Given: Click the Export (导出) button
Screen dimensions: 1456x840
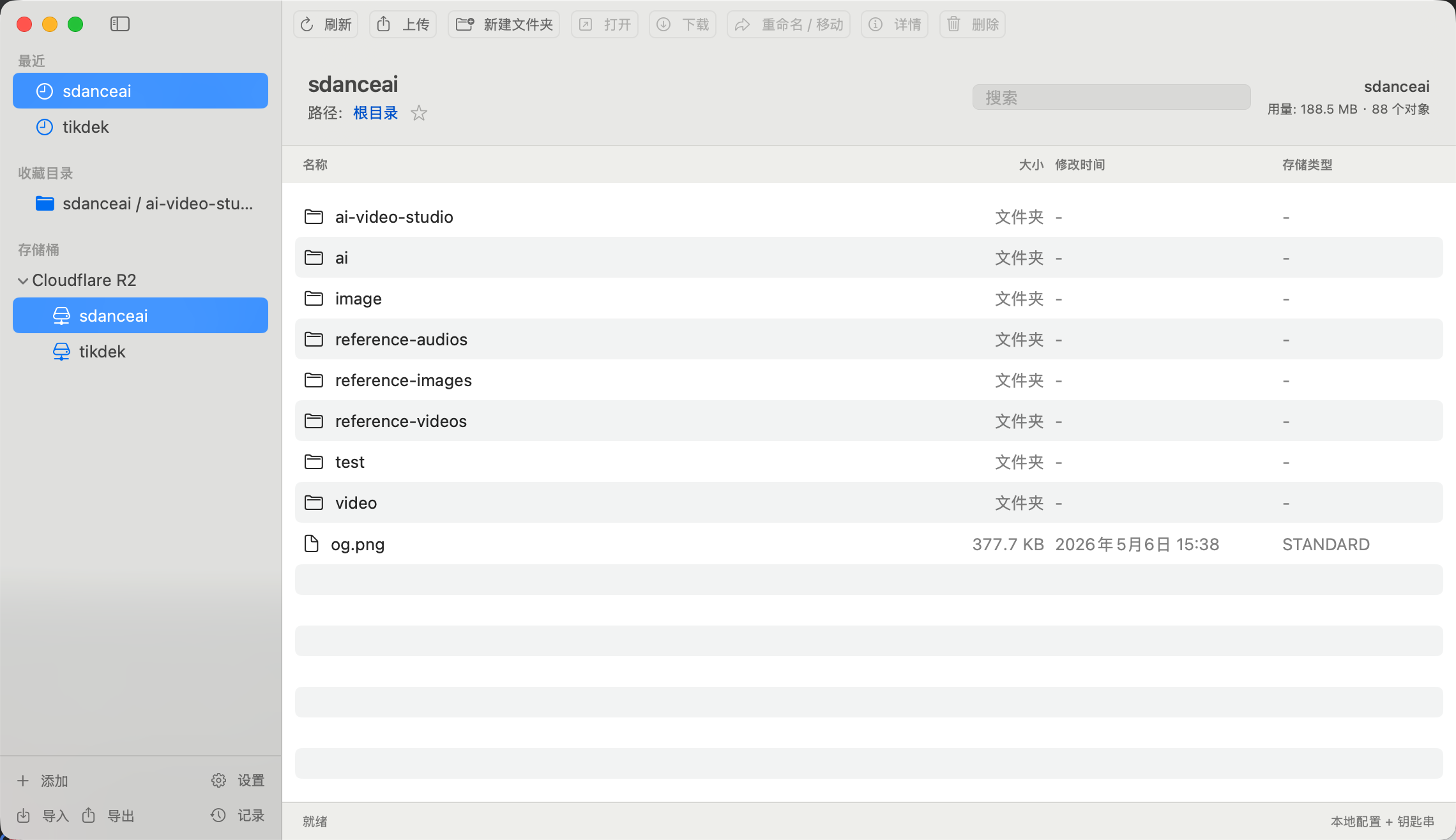Looking at the screenshot, I should click(x=108, y=816).
